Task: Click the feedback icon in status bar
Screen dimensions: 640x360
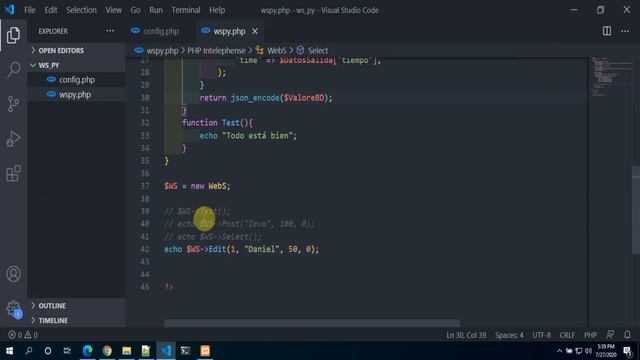Action: (610, 335)
